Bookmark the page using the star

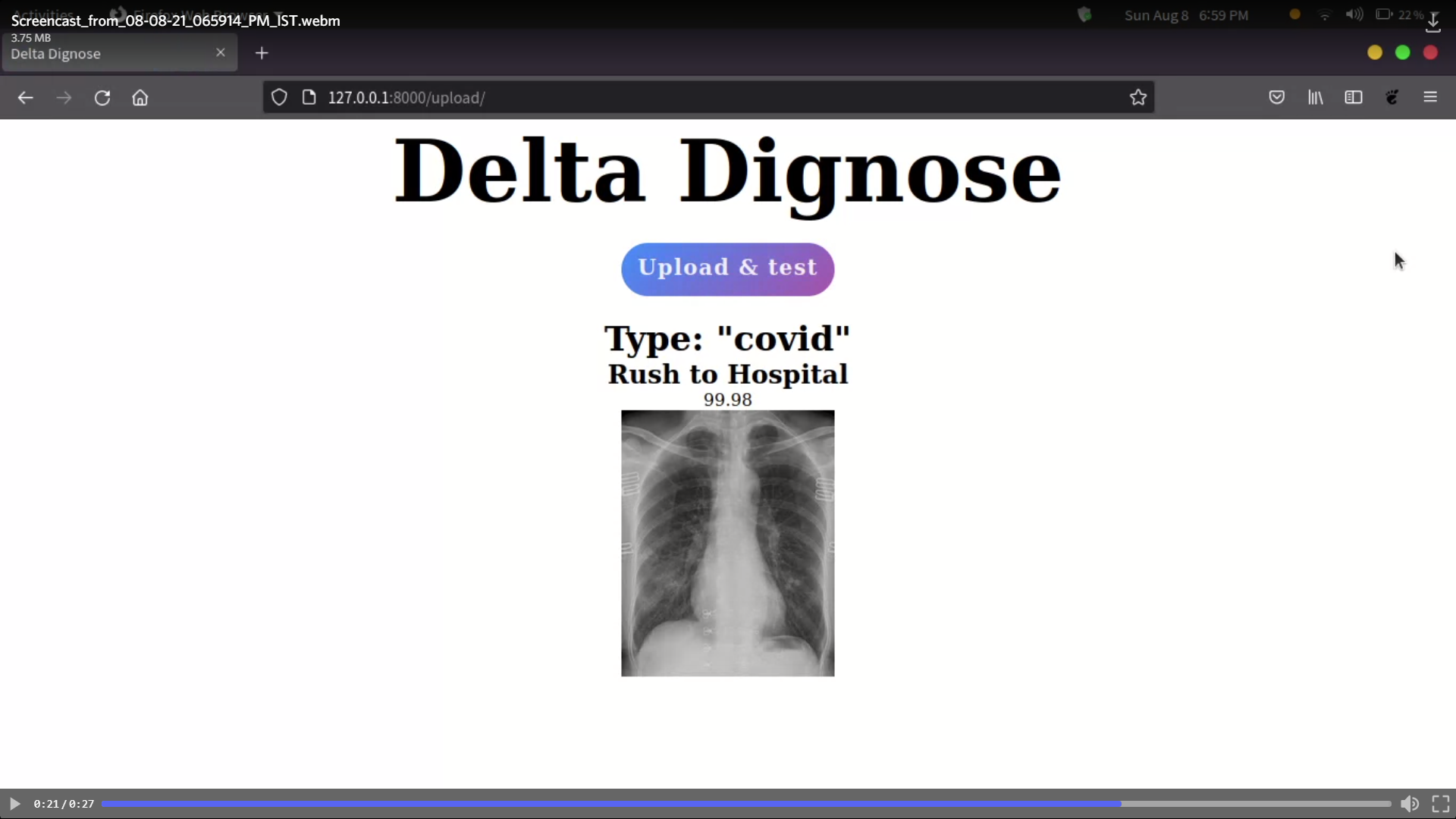1139,97
